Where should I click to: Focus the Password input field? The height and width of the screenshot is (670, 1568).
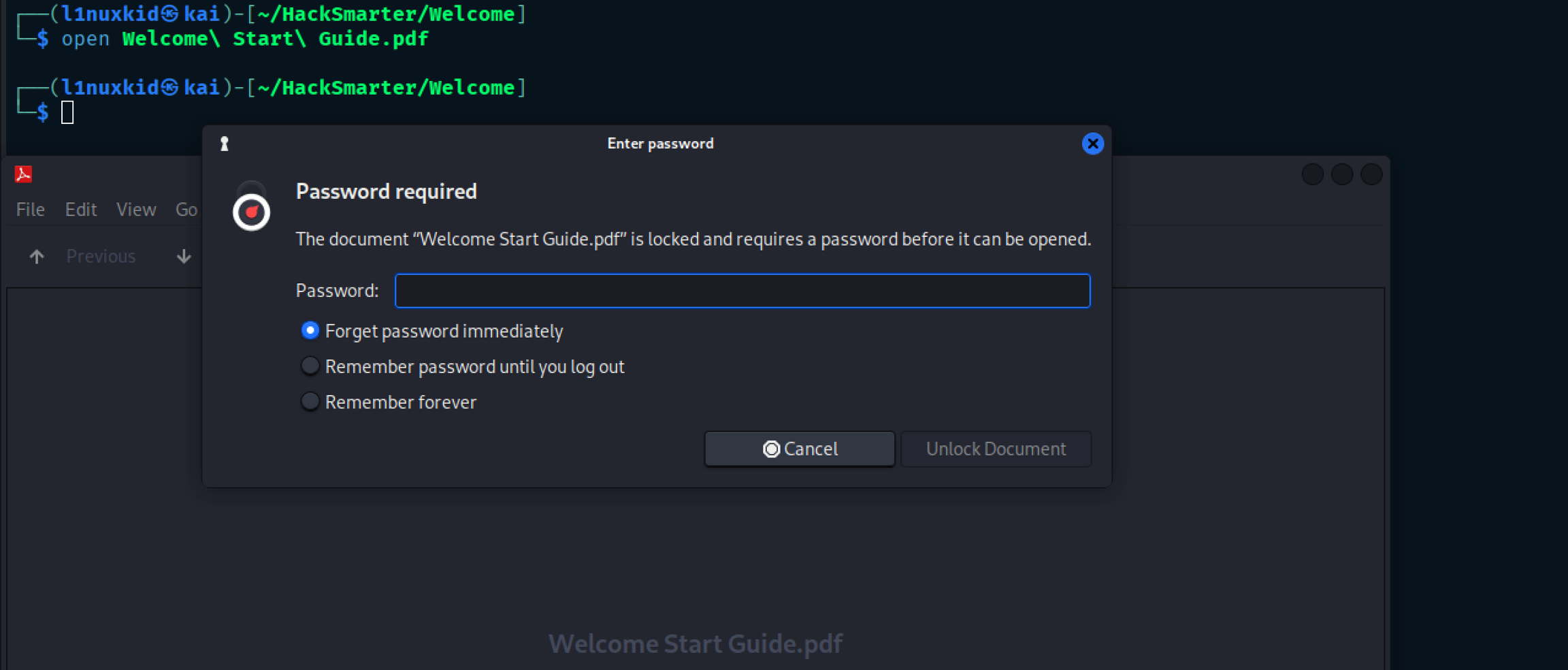click(x=742, y=291)
